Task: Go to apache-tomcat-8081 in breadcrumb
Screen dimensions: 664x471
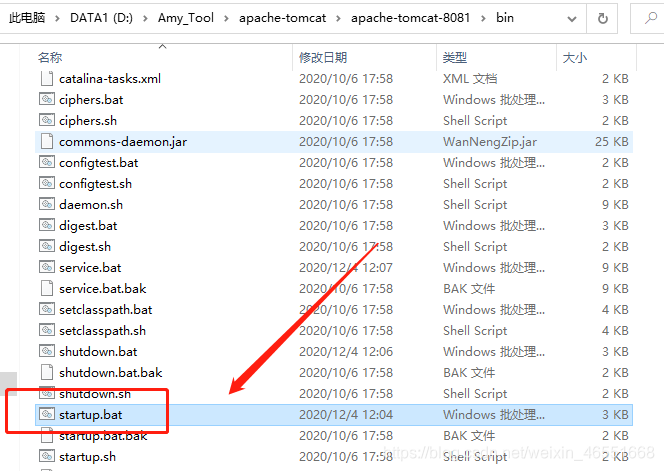Action: [x=411, y=18]
